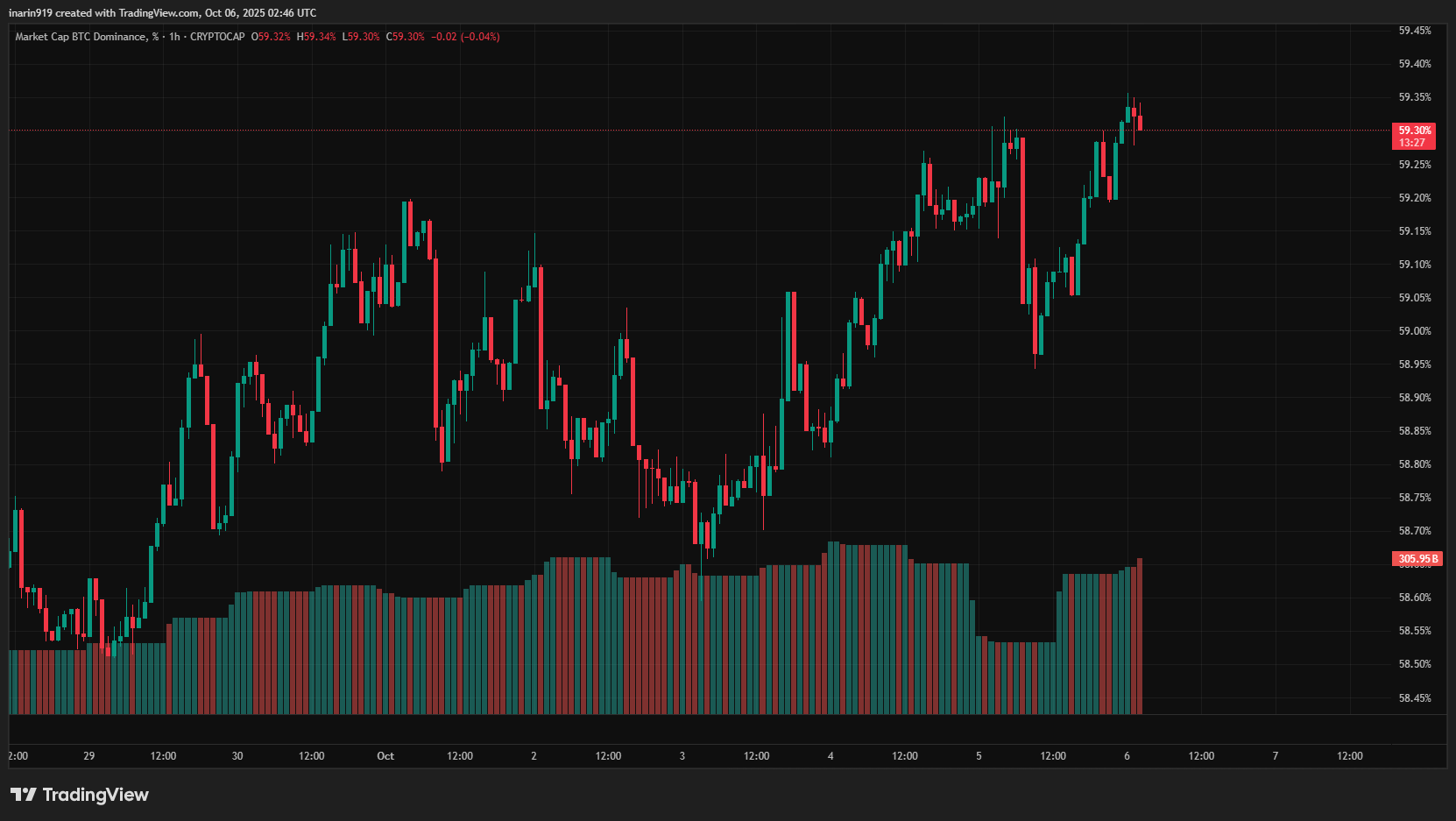The image size is (1456, 821).
Task: Click the last red volume bar
Action: (x=1139, y=636)
